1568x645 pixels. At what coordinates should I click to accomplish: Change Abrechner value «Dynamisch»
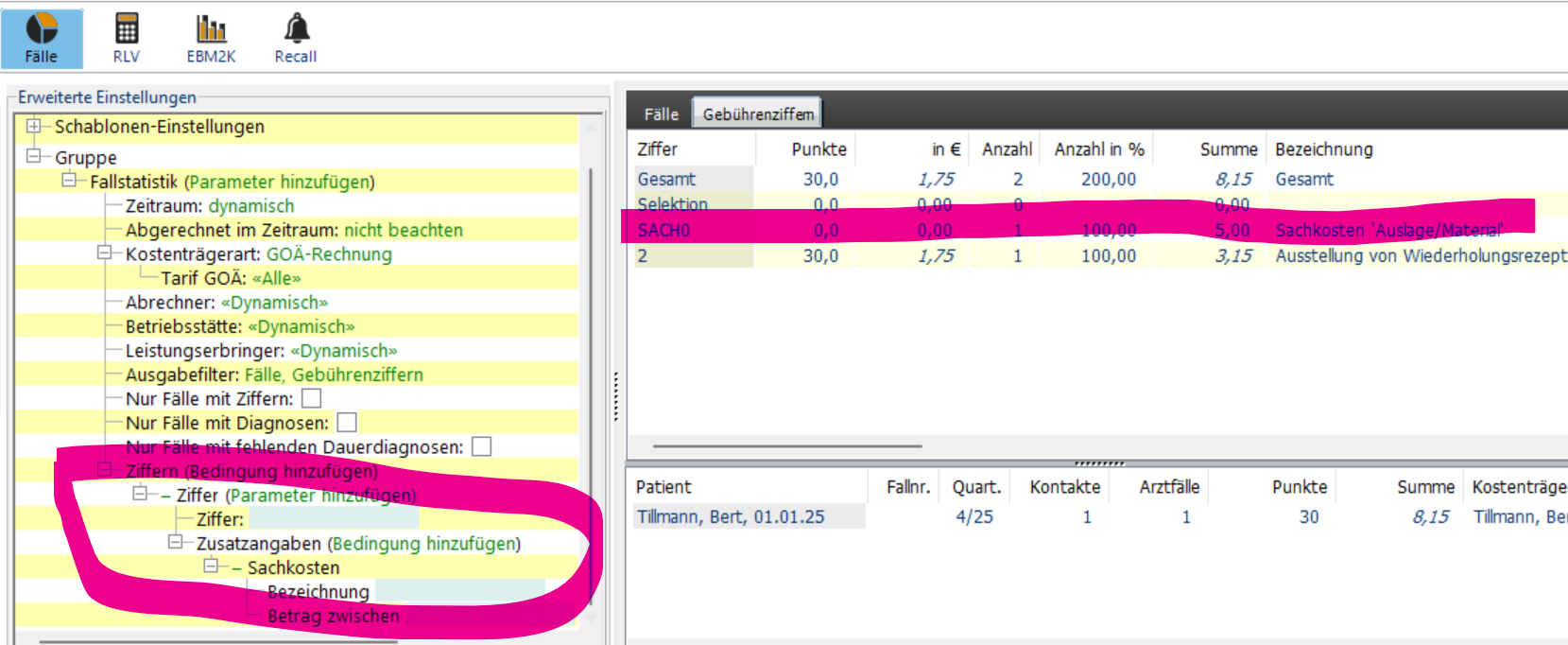click(x=274, y=303)
